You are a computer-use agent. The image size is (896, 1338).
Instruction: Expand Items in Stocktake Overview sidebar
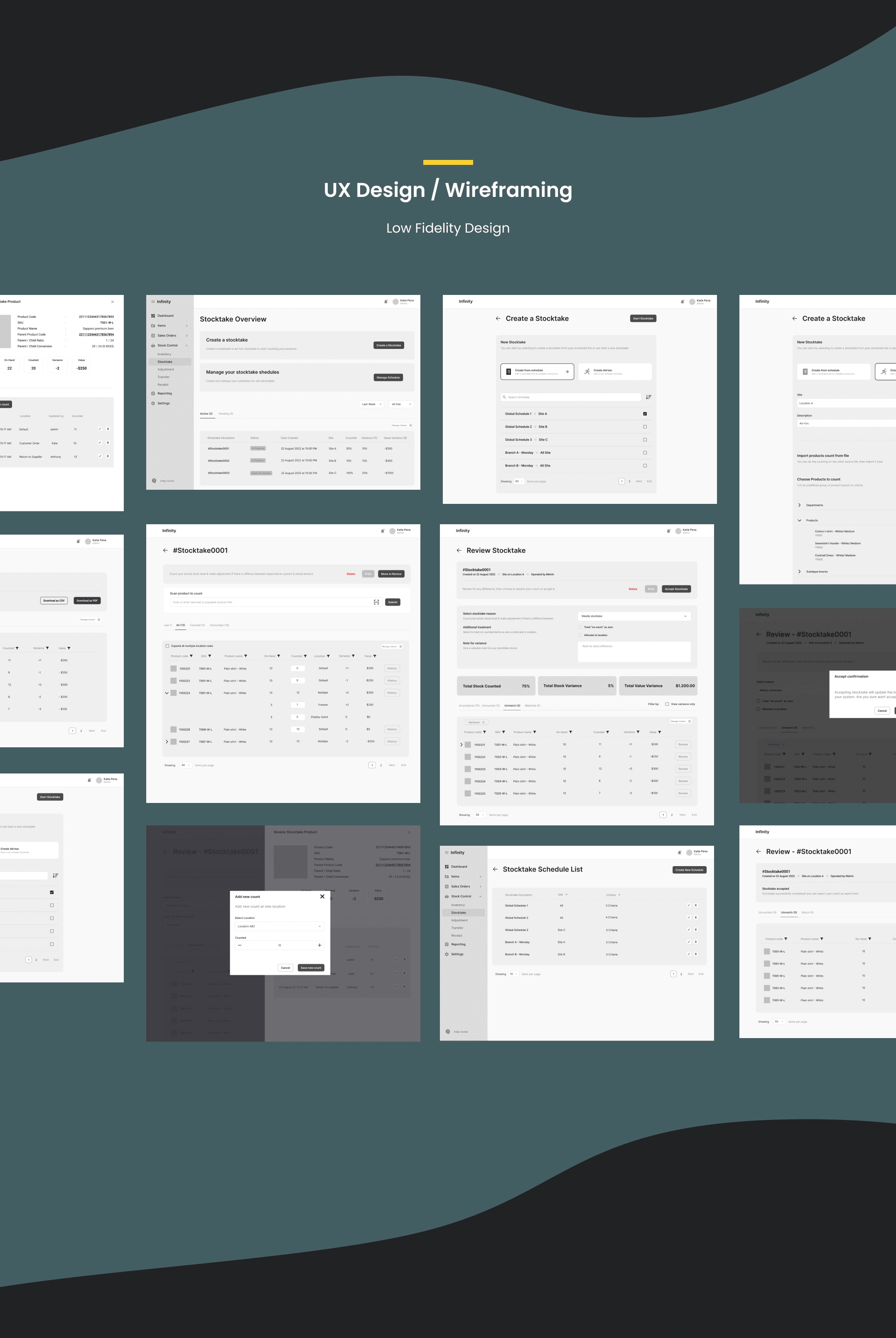point(186,326)
